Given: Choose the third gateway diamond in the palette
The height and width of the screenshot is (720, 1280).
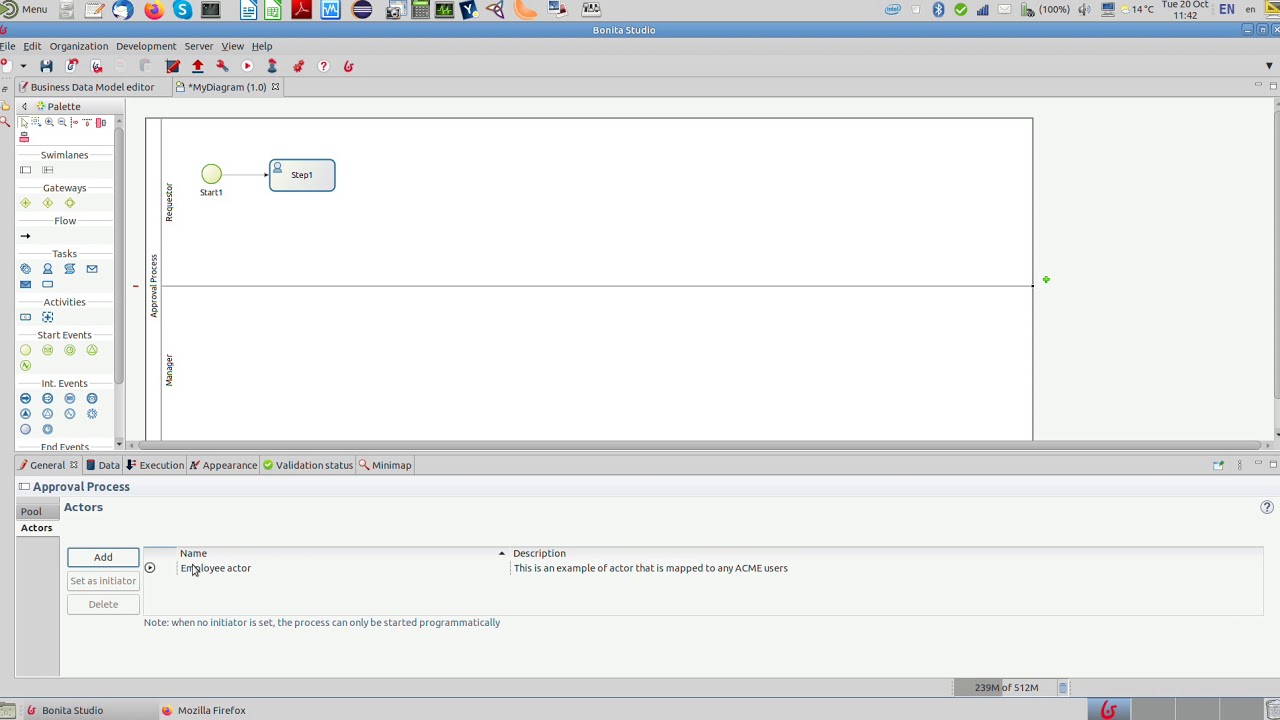Looking at the screenshot, I should tap(70, 203).
